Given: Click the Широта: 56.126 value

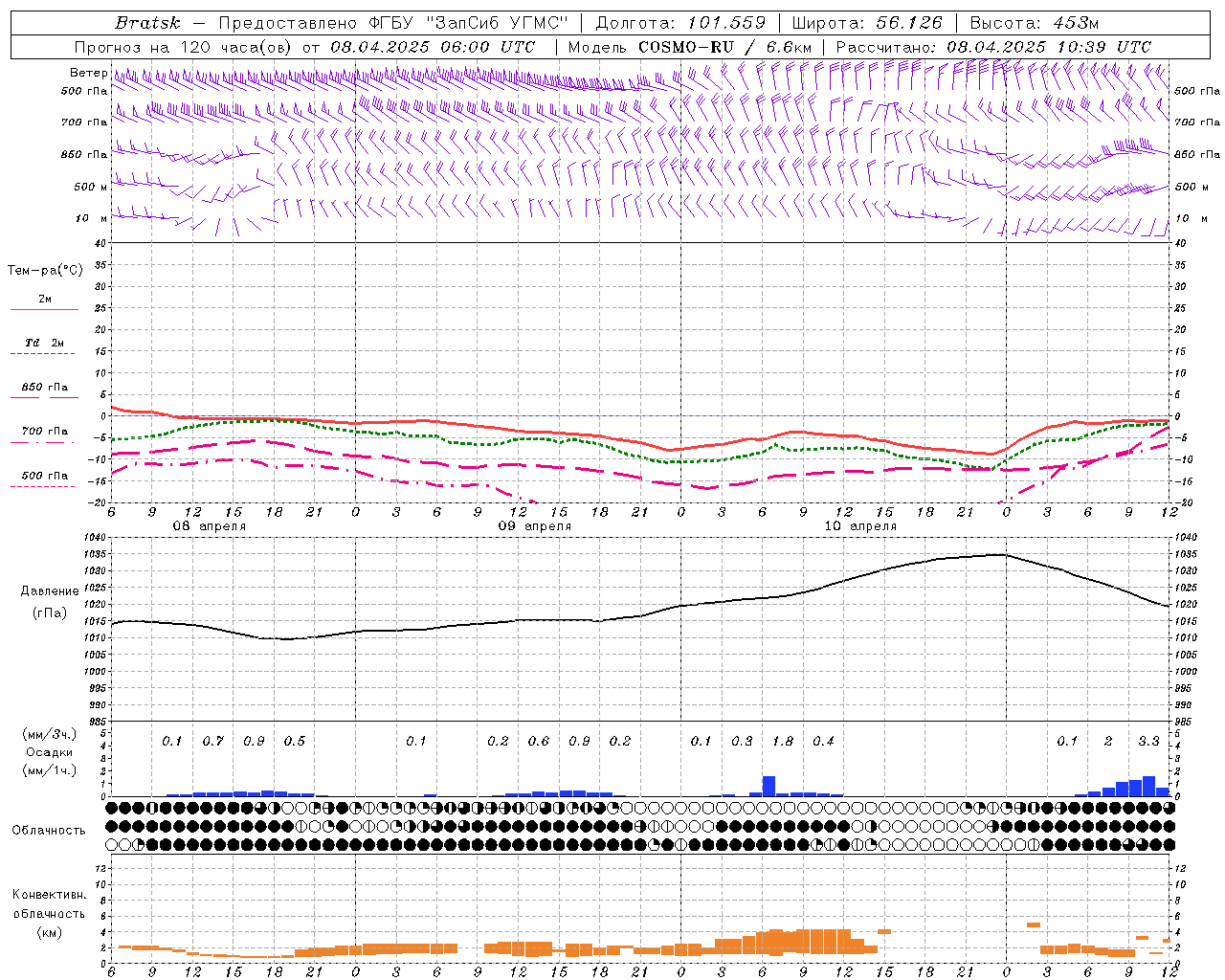Looking at the screenshot, I should click(x=867, y=23).
